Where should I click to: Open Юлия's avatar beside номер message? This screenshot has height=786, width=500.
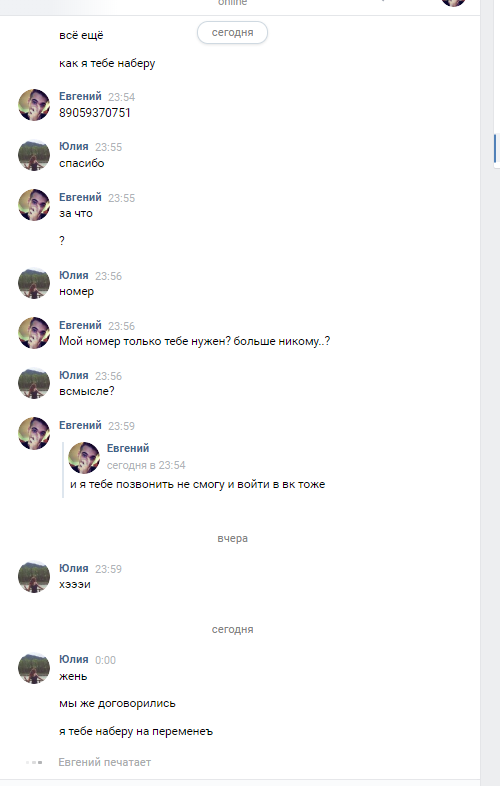point(34,283)
